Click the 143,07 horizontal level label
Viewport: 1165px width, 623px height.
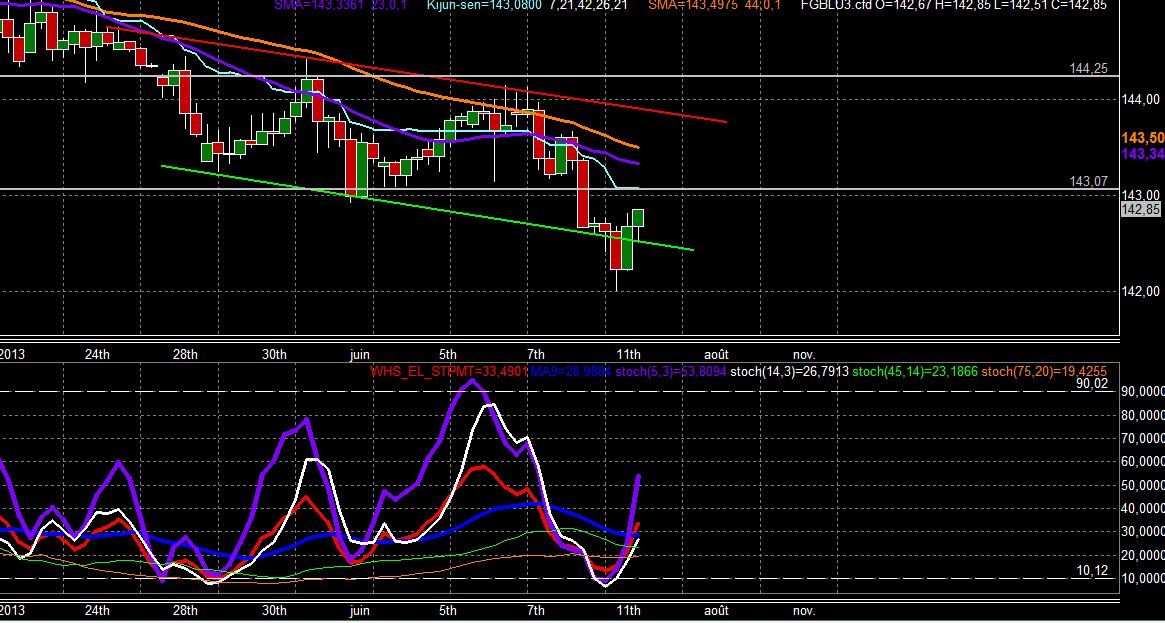point(1088,181)
